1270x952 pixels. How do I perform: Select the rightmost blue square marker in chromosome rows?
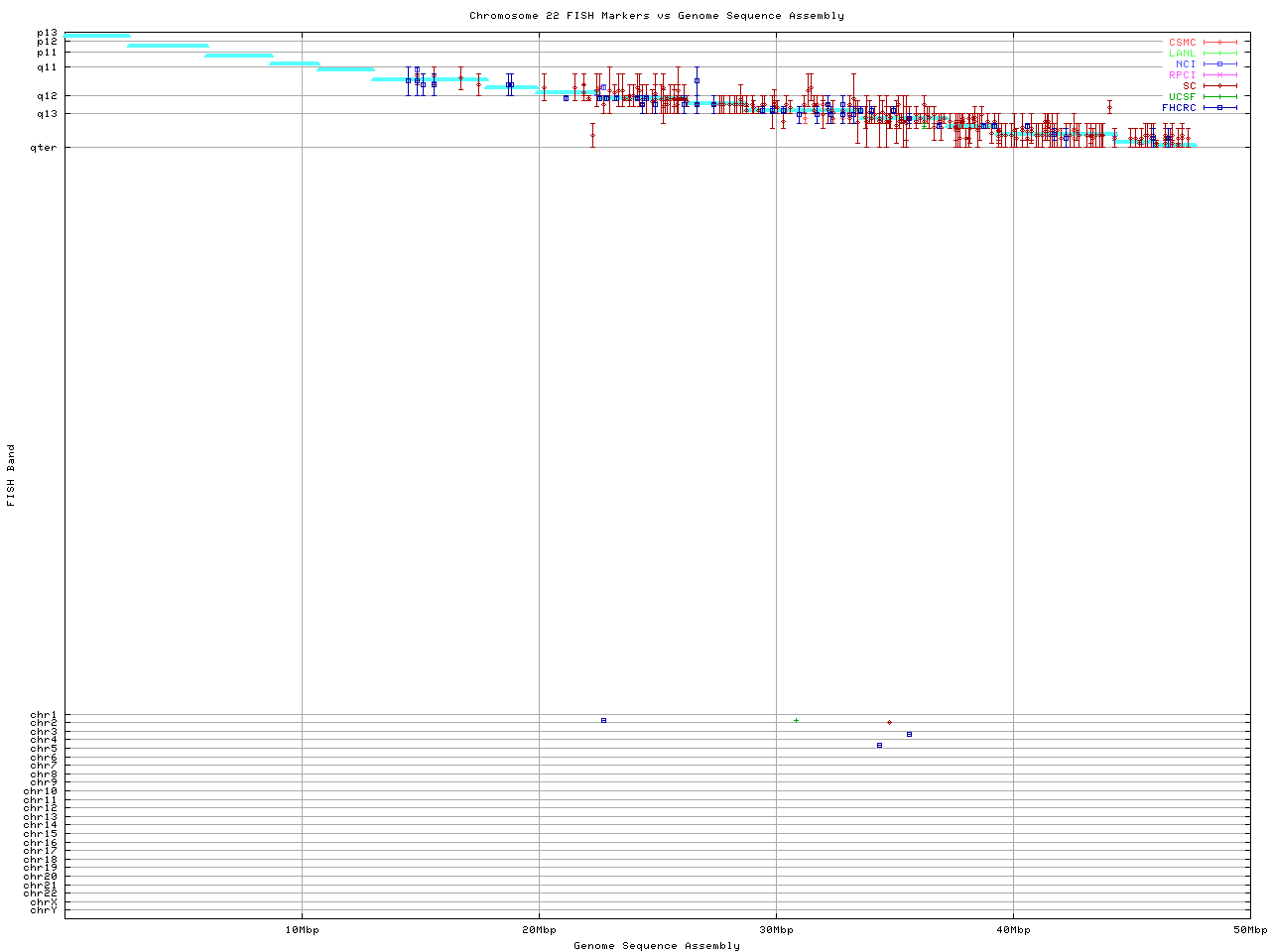909,734
